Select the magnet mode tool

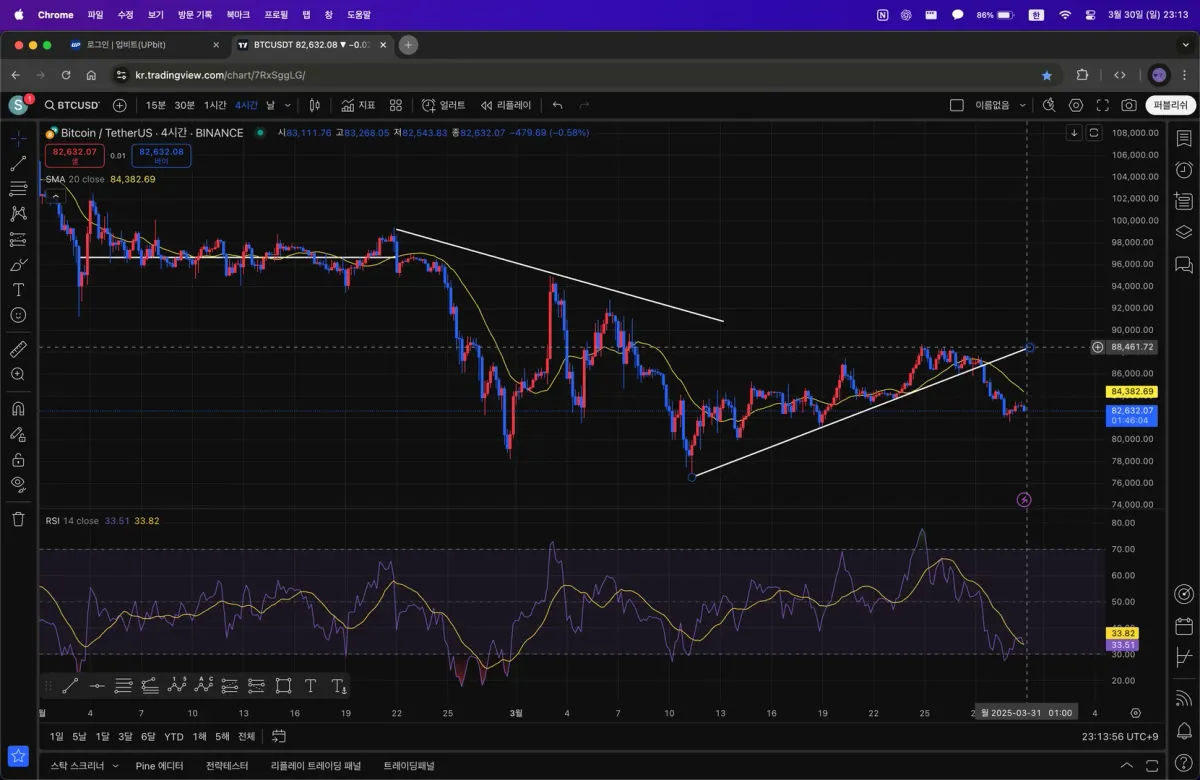point(18,408)
